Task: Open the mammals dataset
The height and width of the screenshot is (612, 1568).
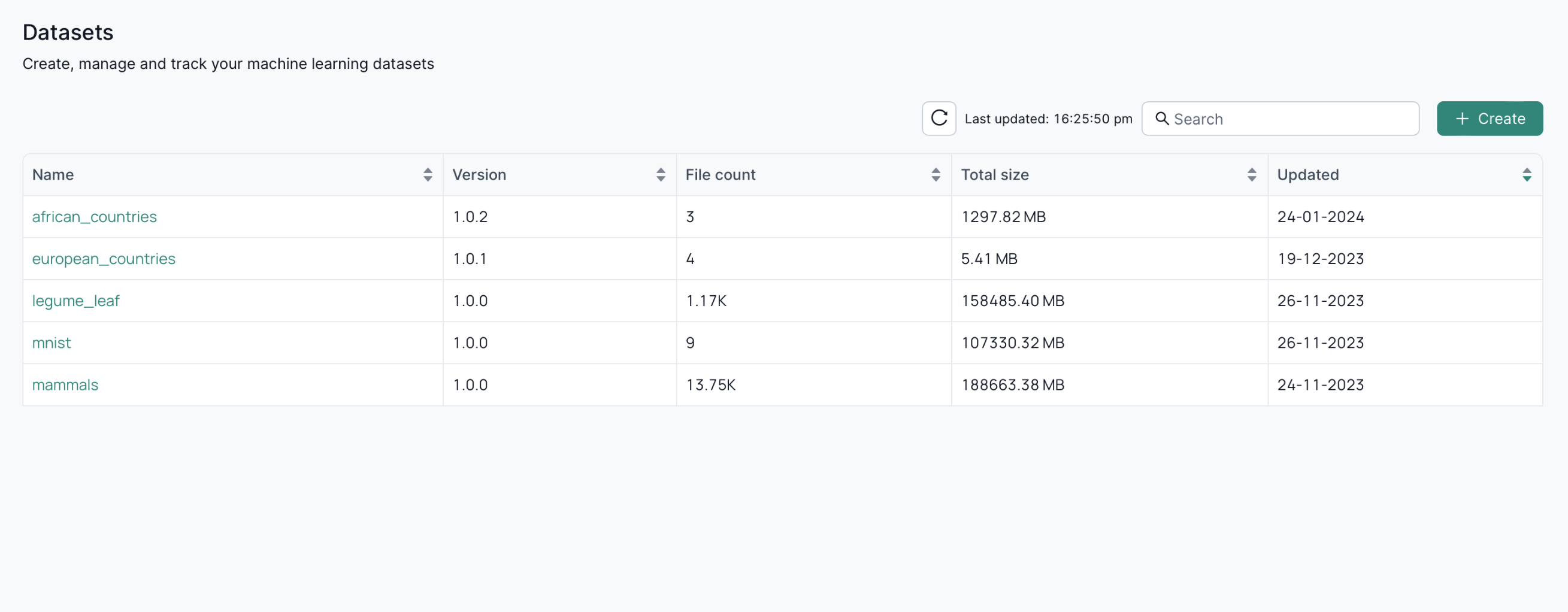Action: tap(65, 384)
